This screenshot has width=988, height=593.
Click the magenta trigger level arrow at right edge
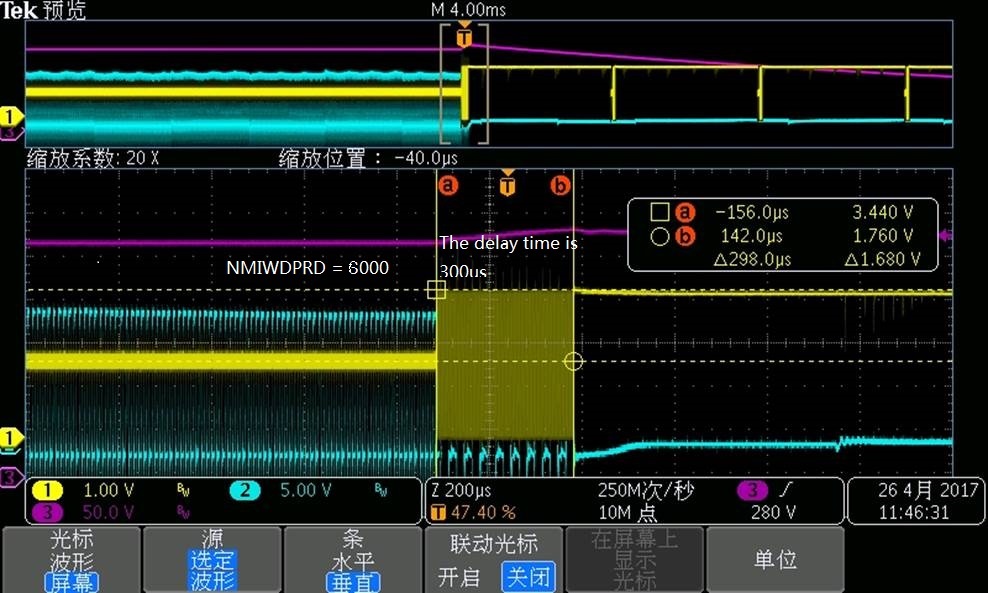(946, 235)
